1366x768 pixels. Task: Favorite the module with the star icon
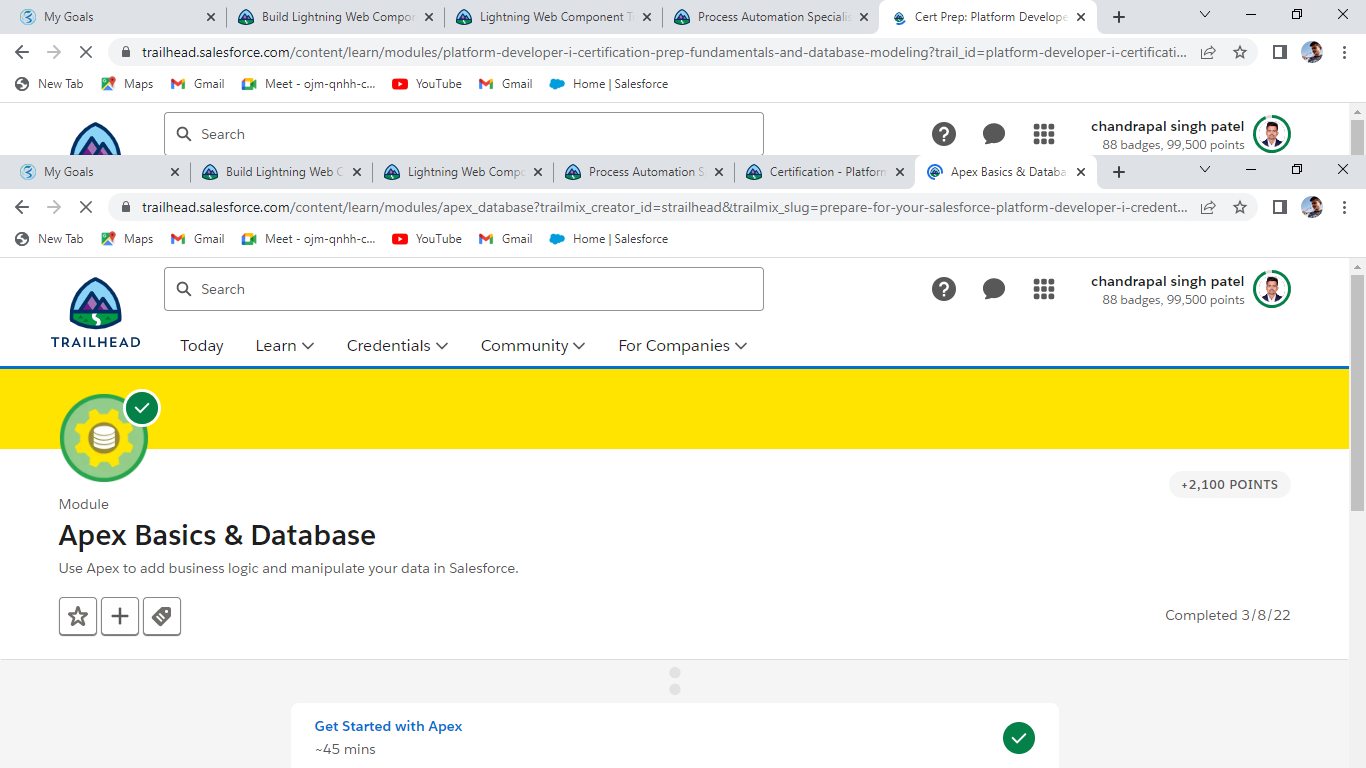78,616
